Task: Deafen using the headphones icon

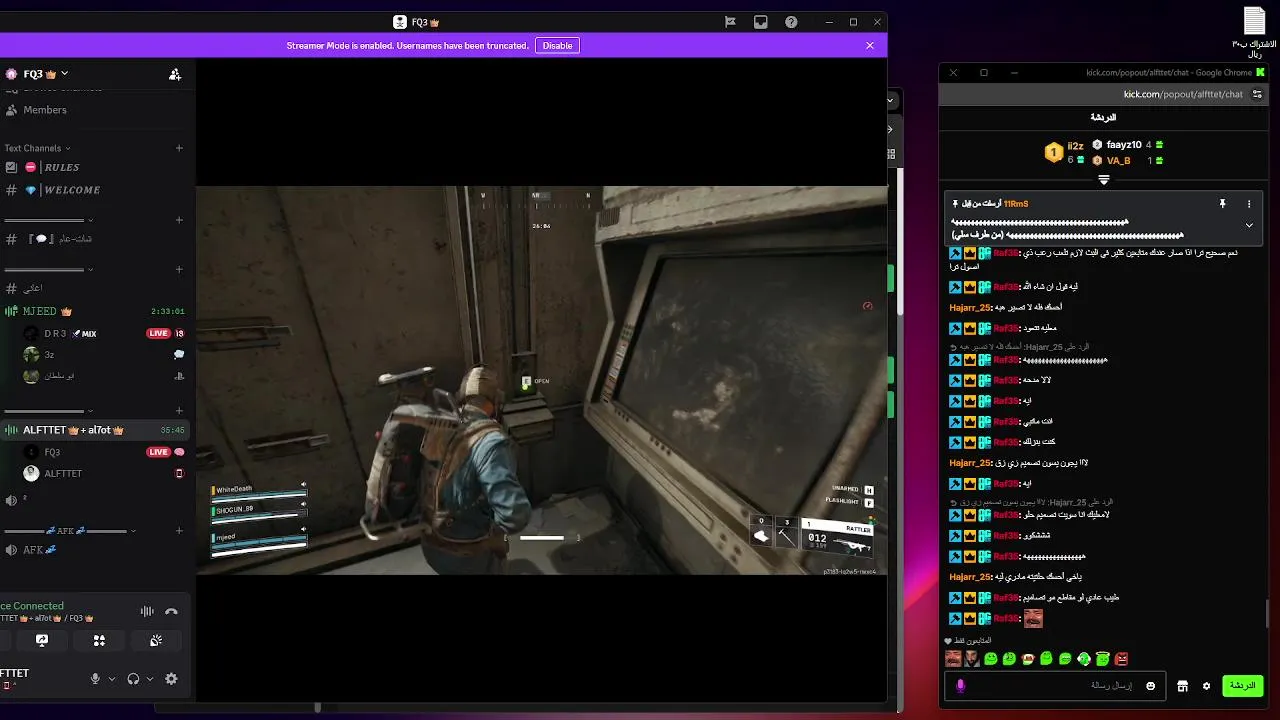Action: coord(133,679)
